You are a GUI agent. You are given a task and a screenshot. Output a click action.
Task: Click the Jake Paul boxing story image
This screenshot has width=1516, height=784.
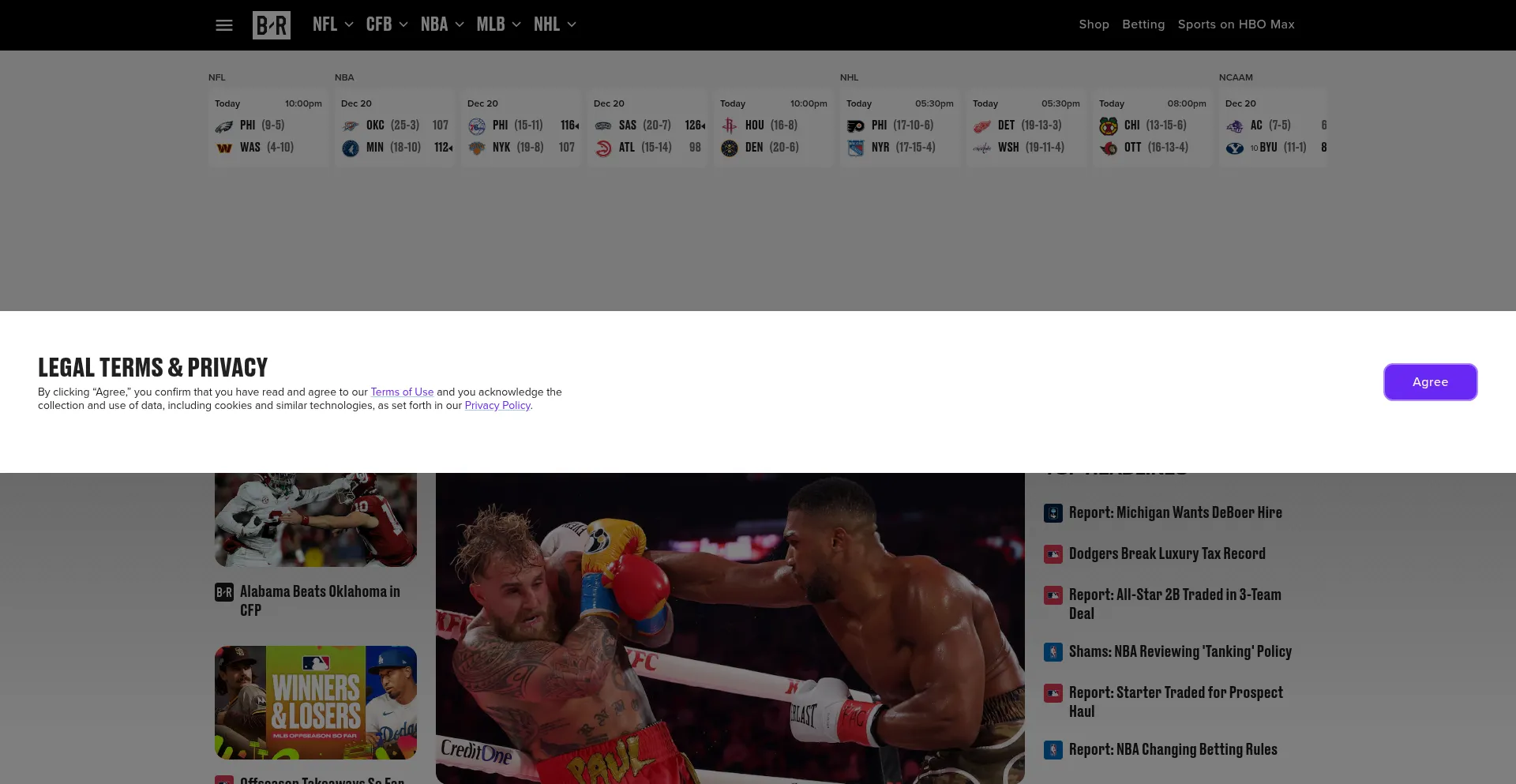coord(730,628)
